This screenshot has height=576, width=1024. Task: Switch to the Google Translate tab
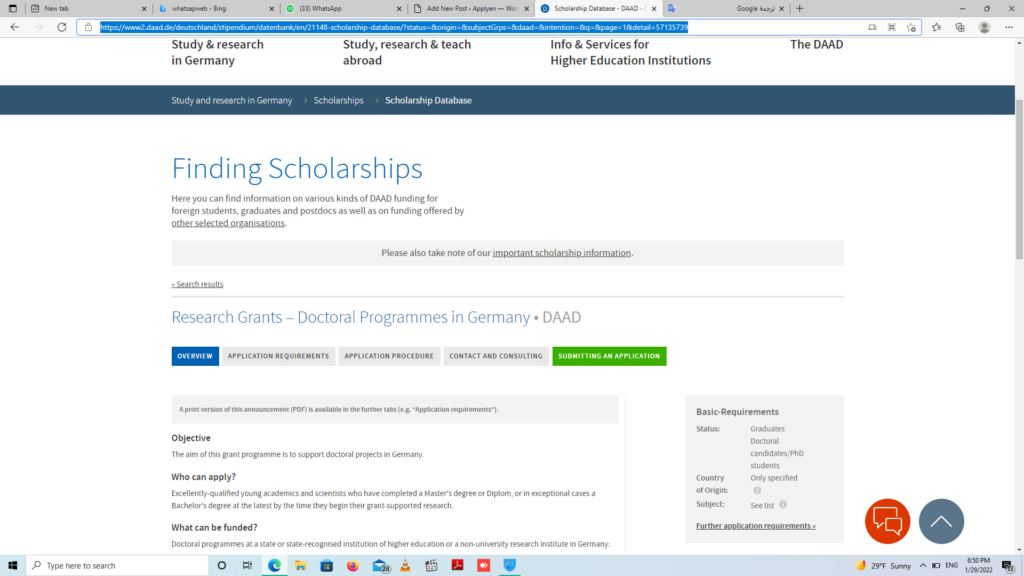pos(727,8)
